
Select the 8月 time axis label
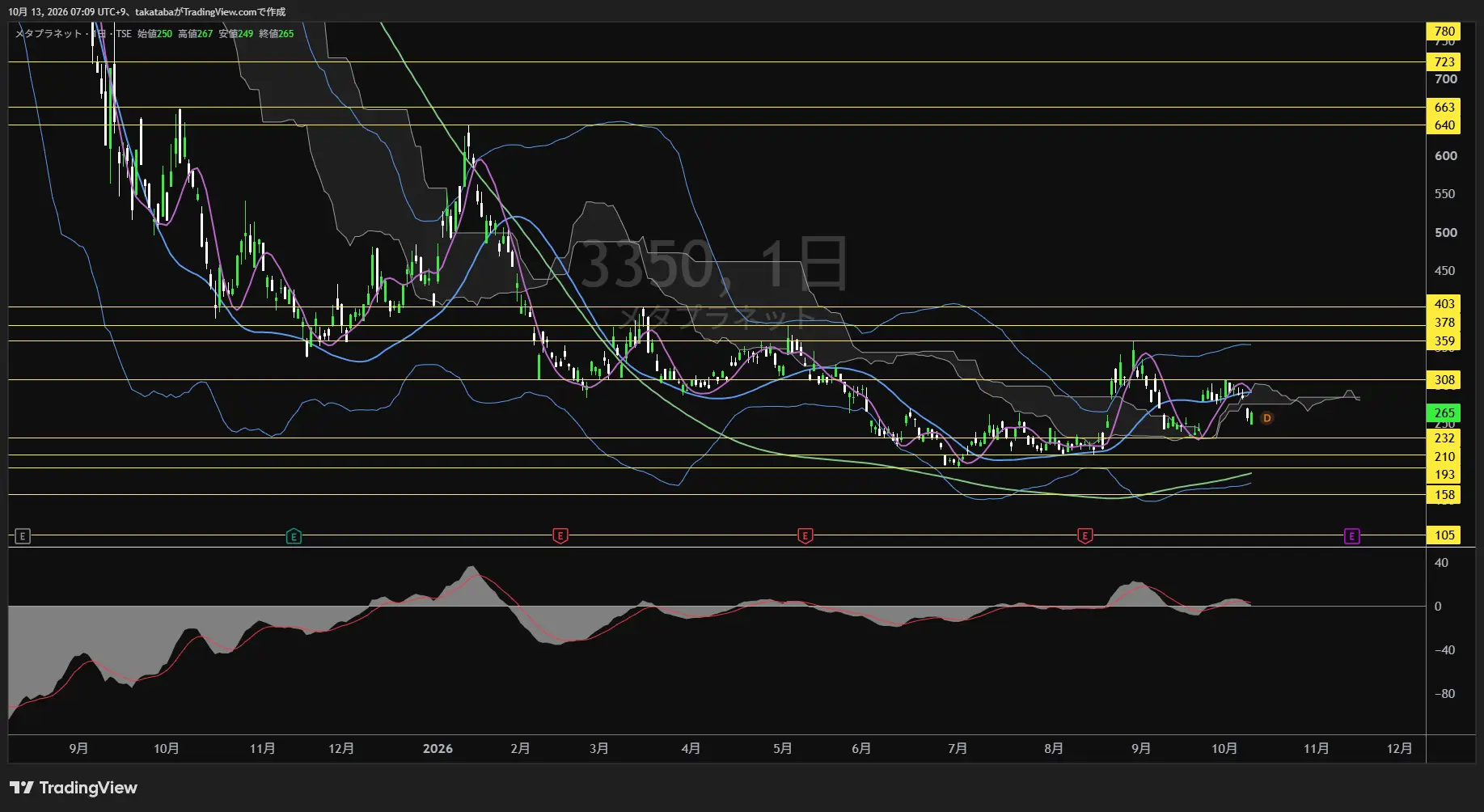[1053, 749]
